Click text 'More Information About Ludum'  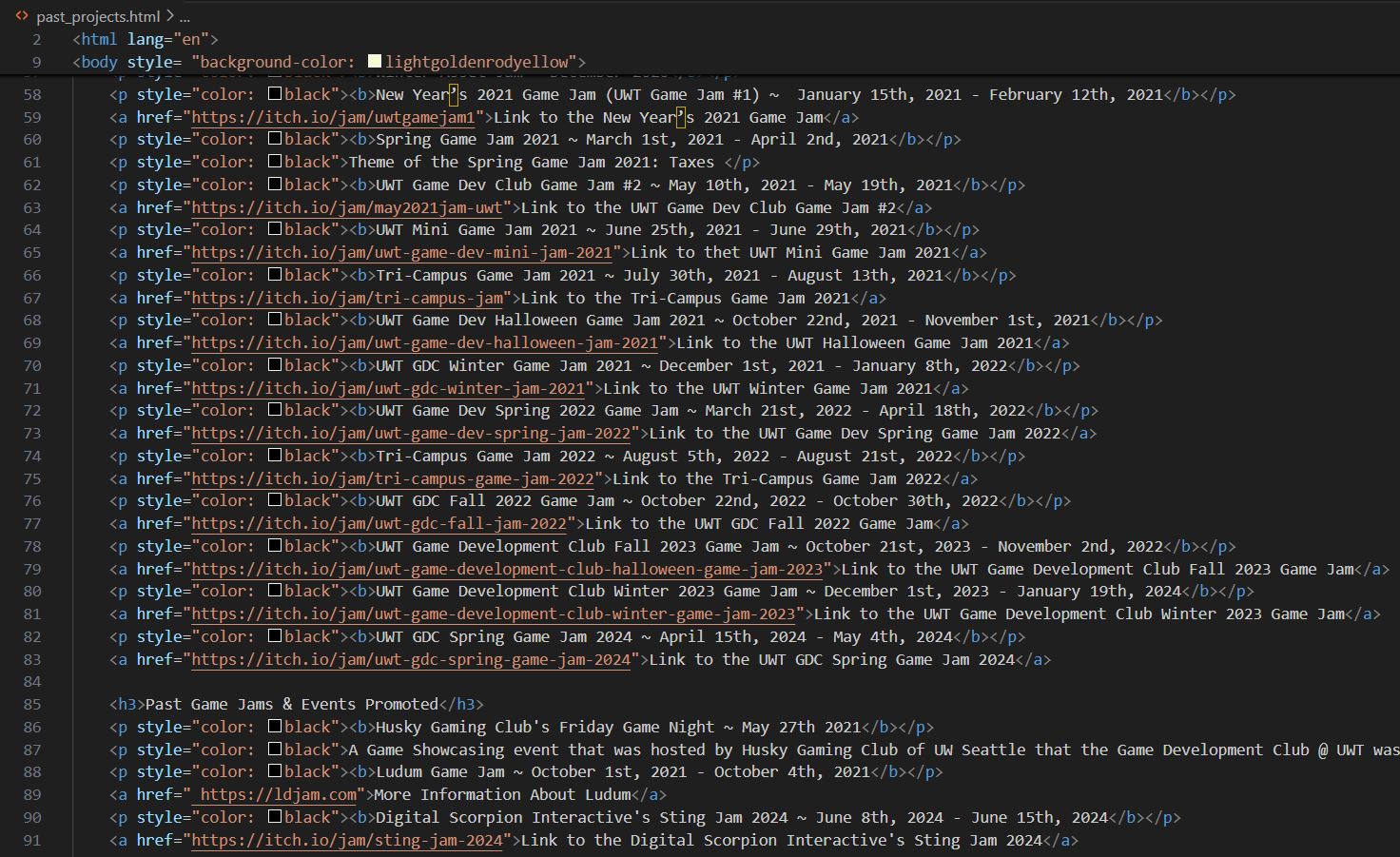tap(502, 795)
